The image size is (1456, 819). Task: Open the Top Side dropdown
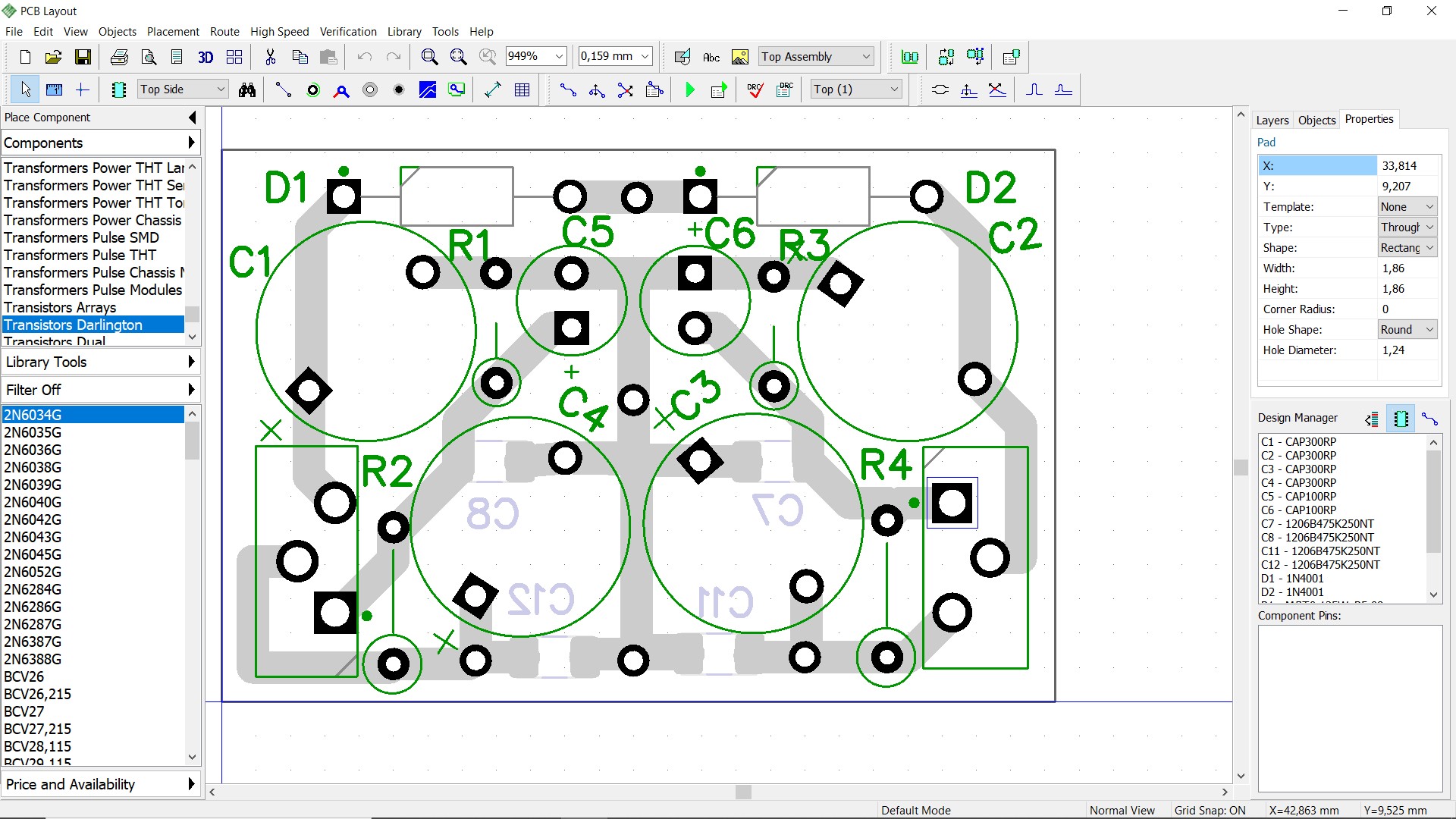coord(183,89)
